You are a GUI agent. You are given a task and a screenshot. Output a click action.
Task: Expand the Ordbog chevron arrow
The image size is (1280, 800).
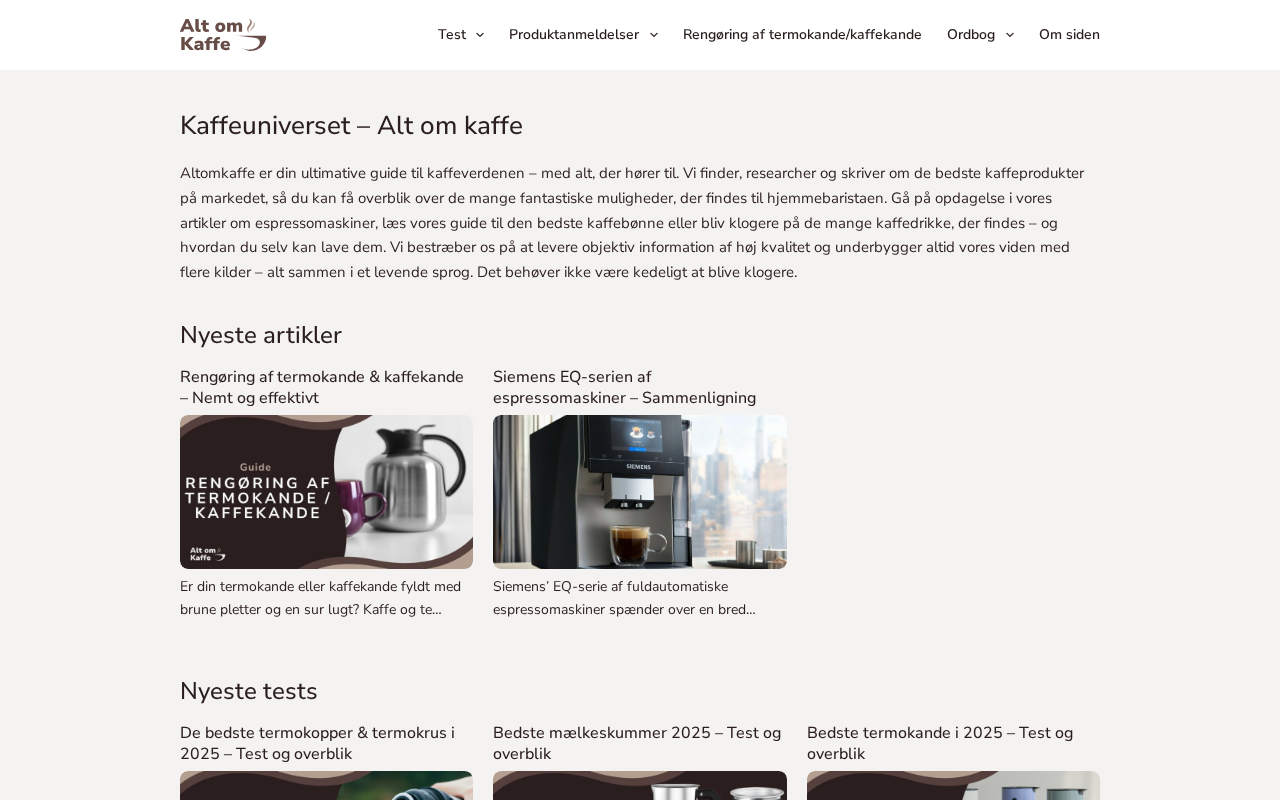click(1010, 35)
